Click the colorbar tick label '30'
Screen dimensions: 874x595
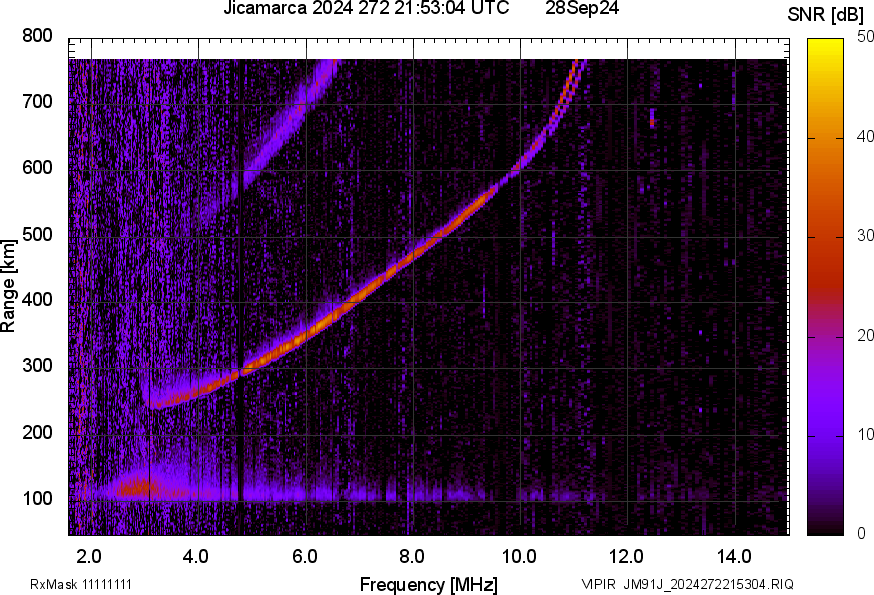coord(865,236)
